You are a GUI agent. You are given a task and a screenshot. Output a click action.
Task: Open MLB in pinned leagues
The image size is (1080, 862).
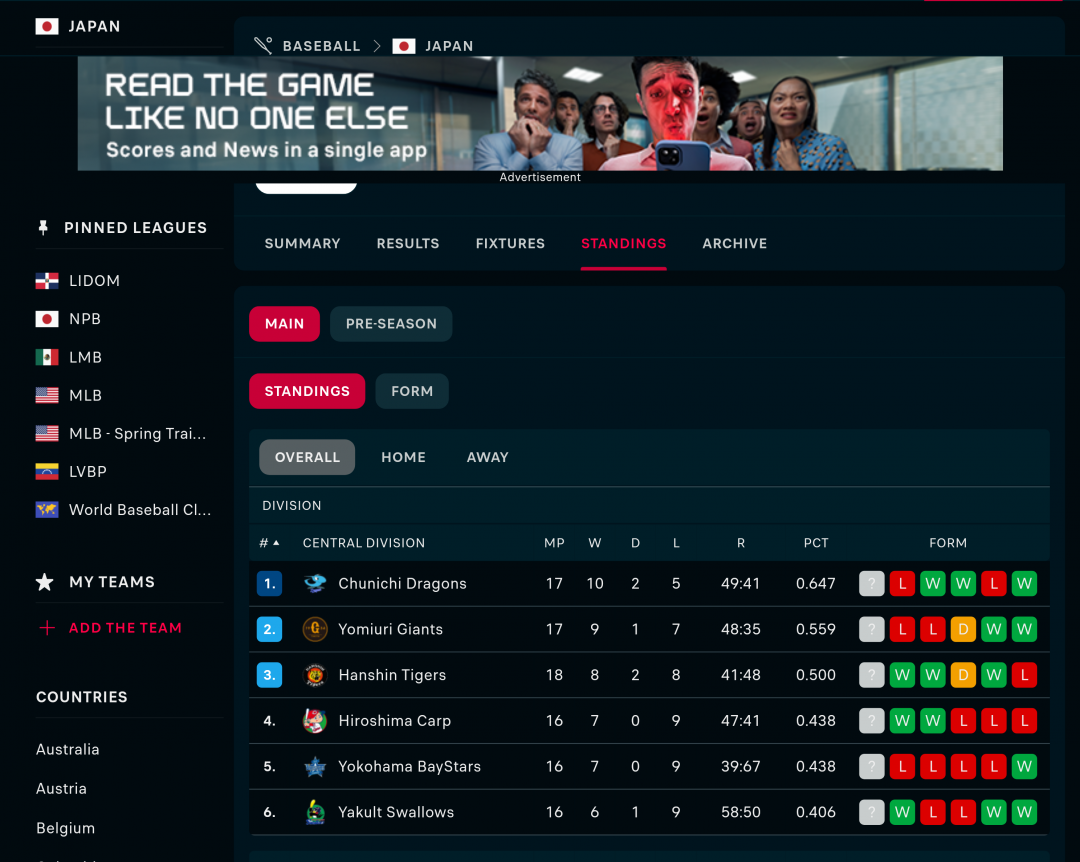pos(85,395)
